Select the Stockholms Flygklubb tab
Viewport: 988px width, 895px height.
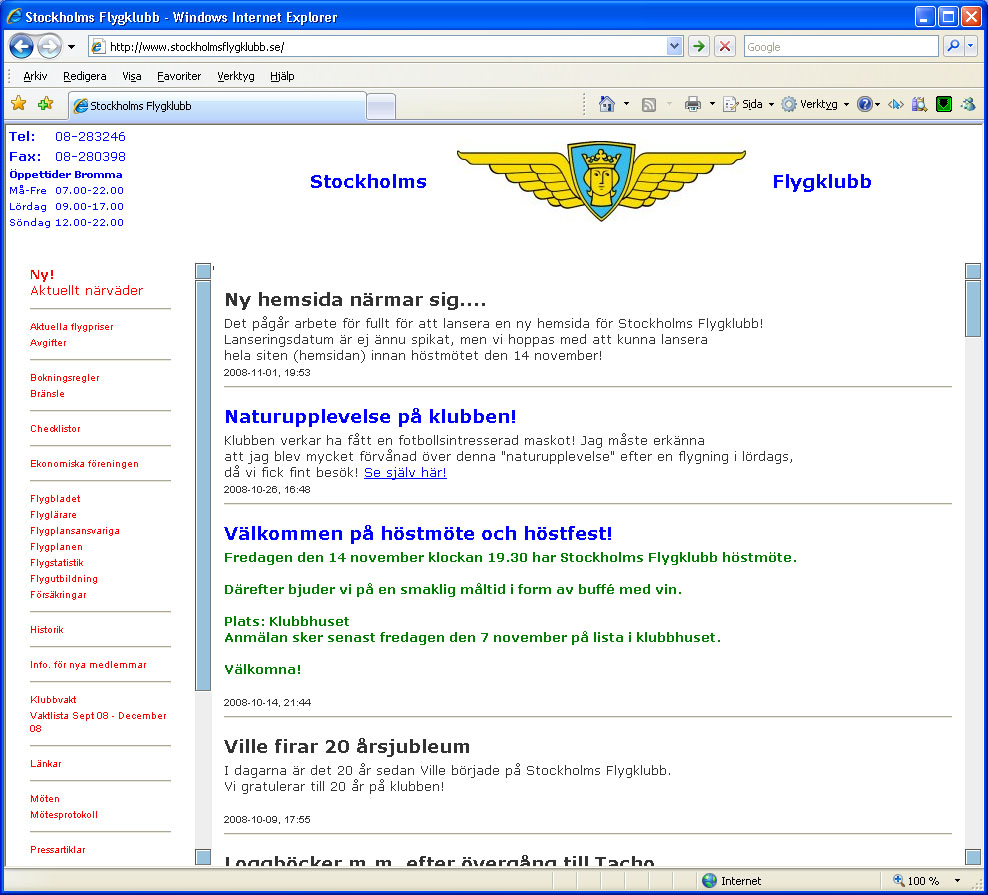click(217, 106)
